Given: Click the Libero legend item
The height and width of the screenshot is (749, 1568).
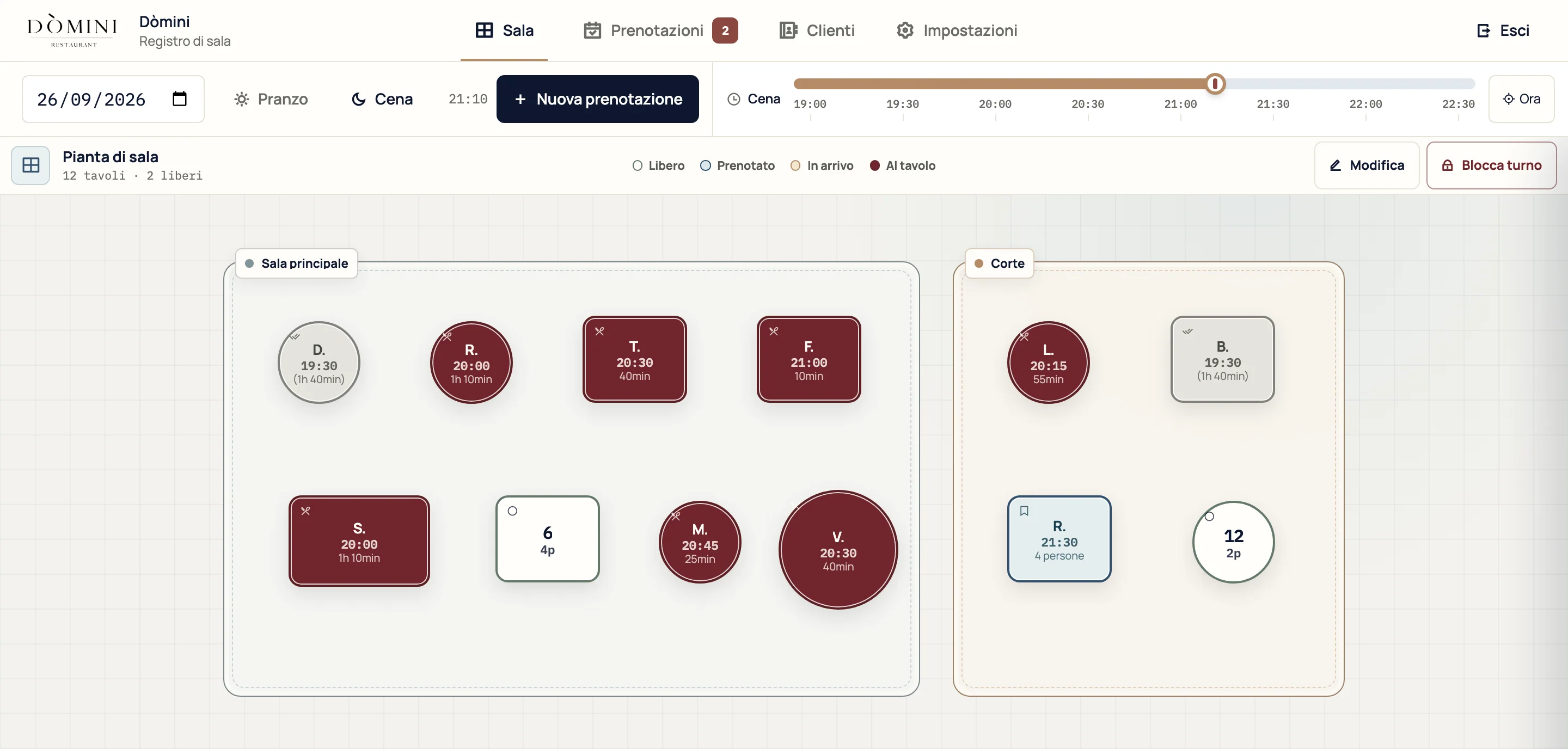Looking at the screenshot, I should [658, 165].
